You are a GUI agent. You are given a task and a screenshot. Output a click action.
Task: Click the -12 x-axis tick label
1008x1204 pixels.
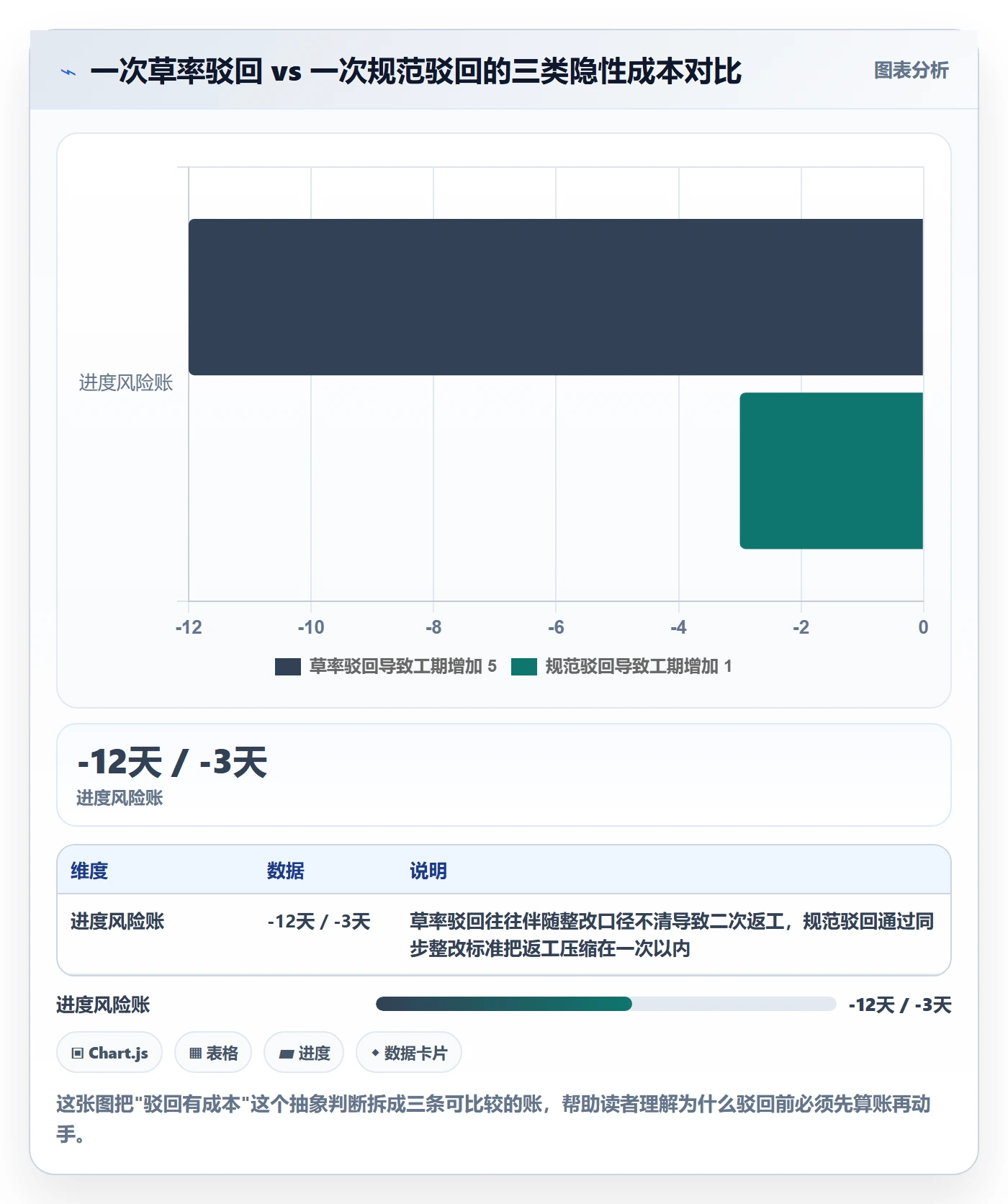click(189, 627)
